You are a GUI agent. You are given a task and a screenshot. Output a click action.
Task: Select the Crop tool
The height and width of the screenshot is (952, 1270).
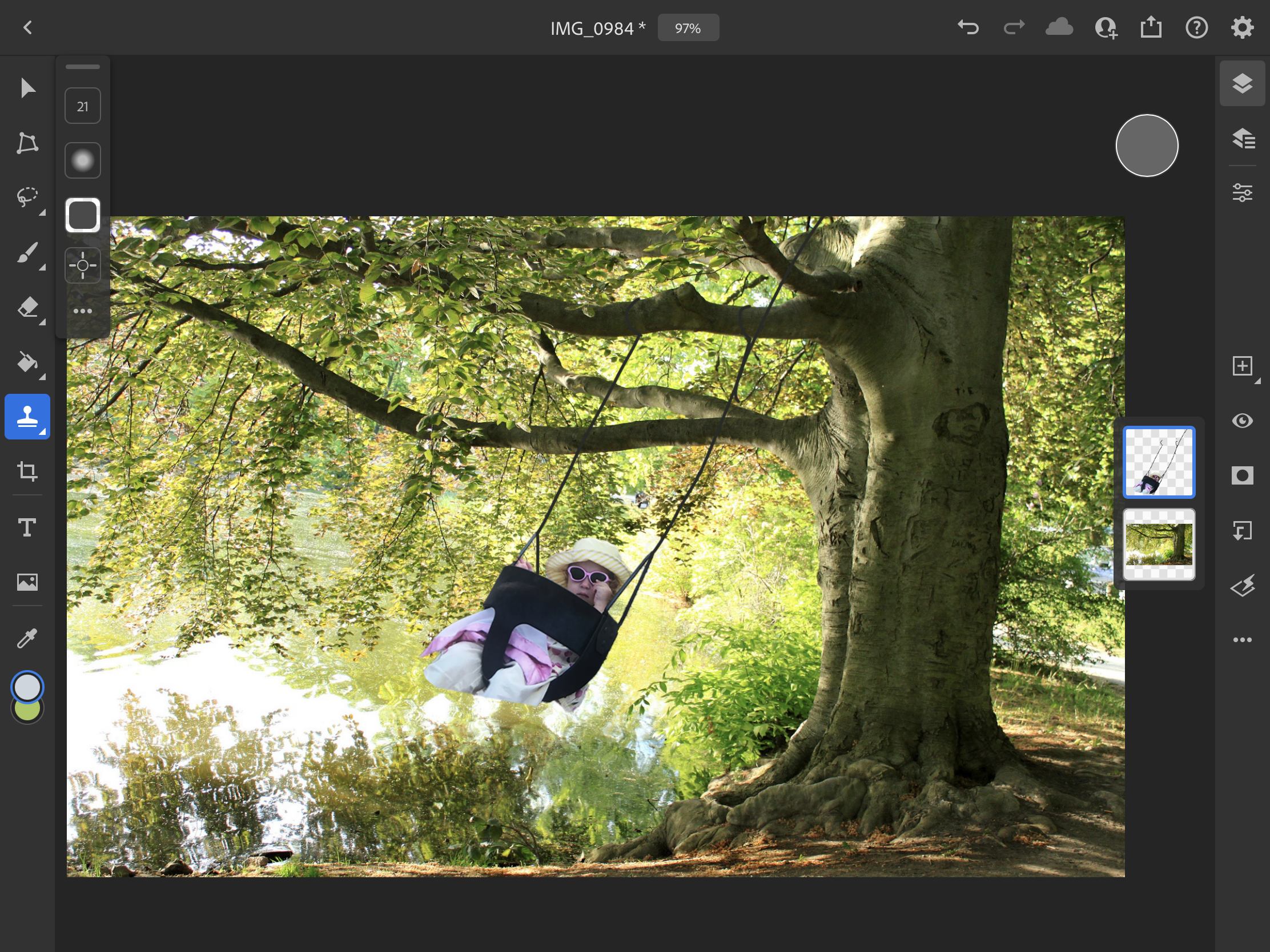point(27,471)
